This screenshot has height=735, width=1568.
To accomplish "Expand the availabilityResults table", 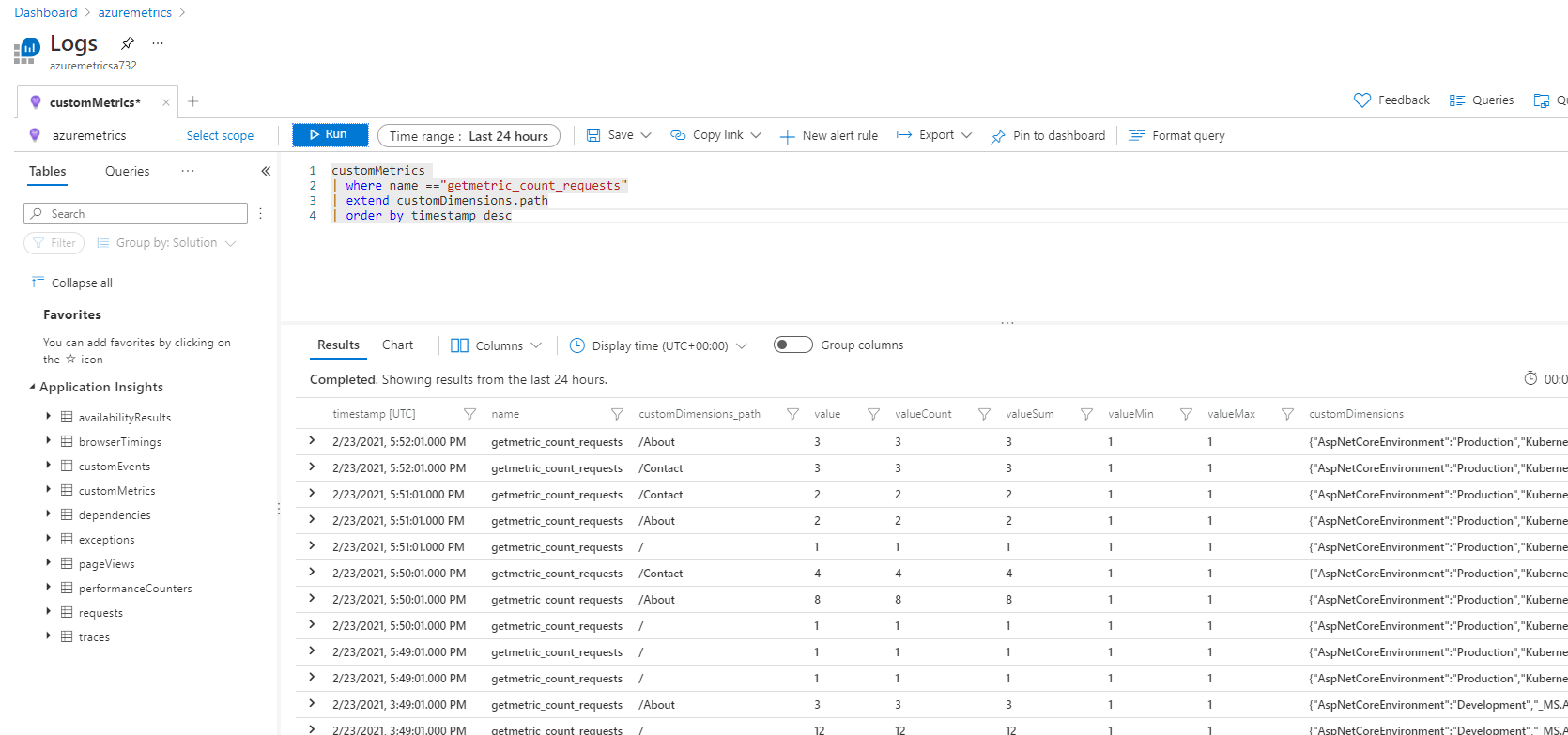I will 48,416.
